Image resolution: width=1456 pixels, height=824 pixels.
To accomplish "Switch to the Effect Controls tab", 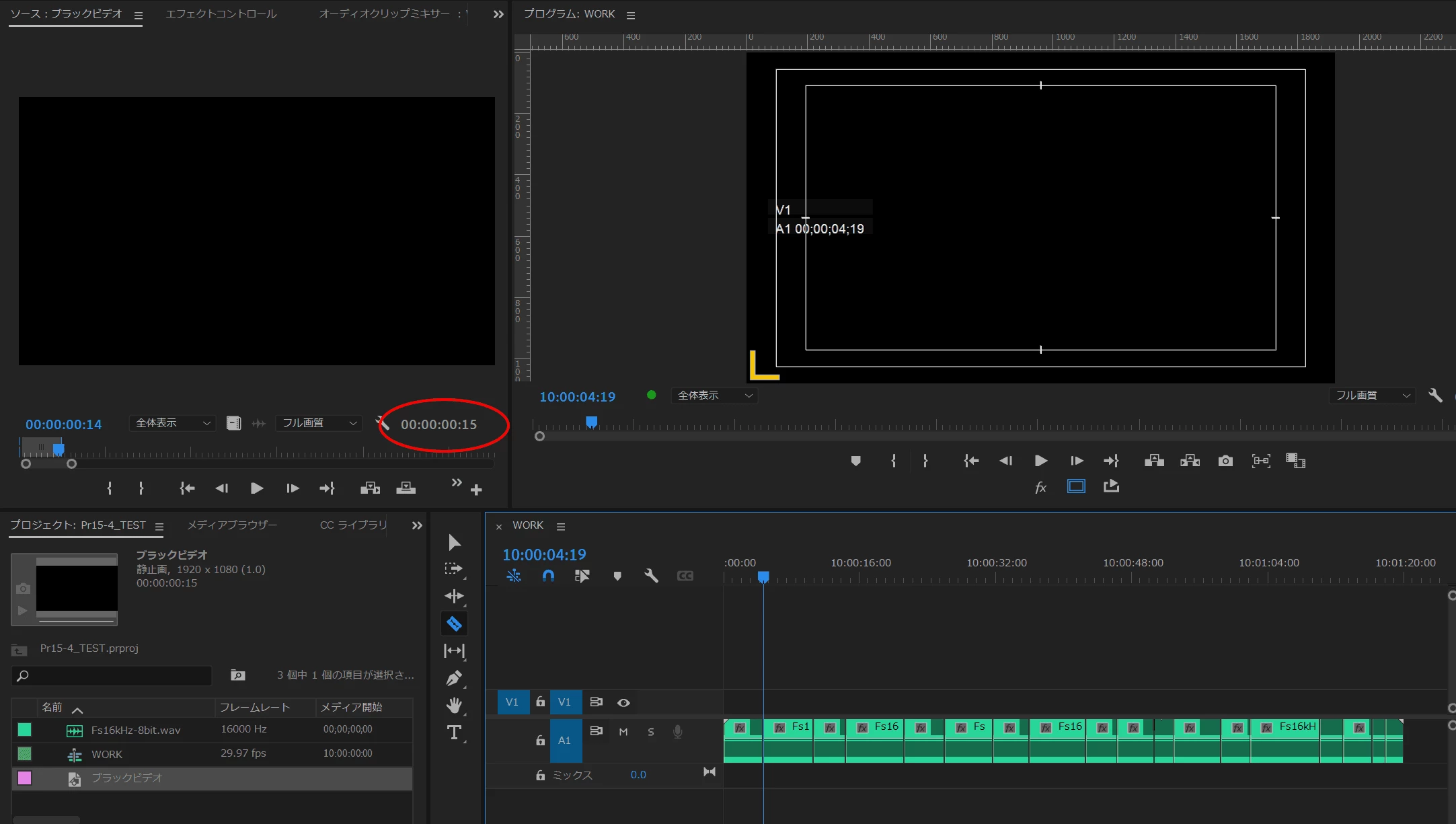I will pyautogui.click(x=221, y=14).
